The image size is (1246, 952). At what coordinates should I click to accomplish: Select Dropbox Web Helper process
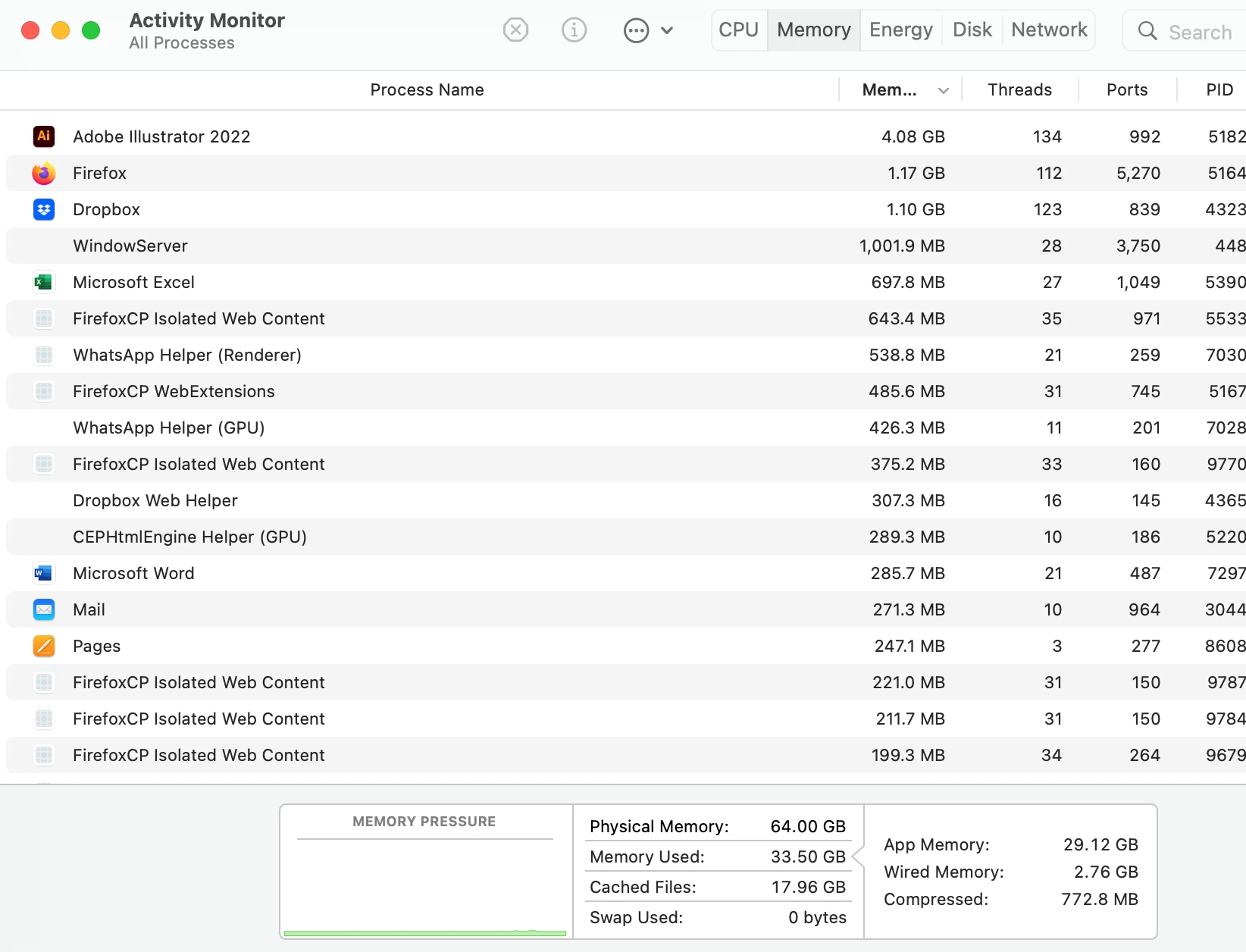[x=626, y=500]
